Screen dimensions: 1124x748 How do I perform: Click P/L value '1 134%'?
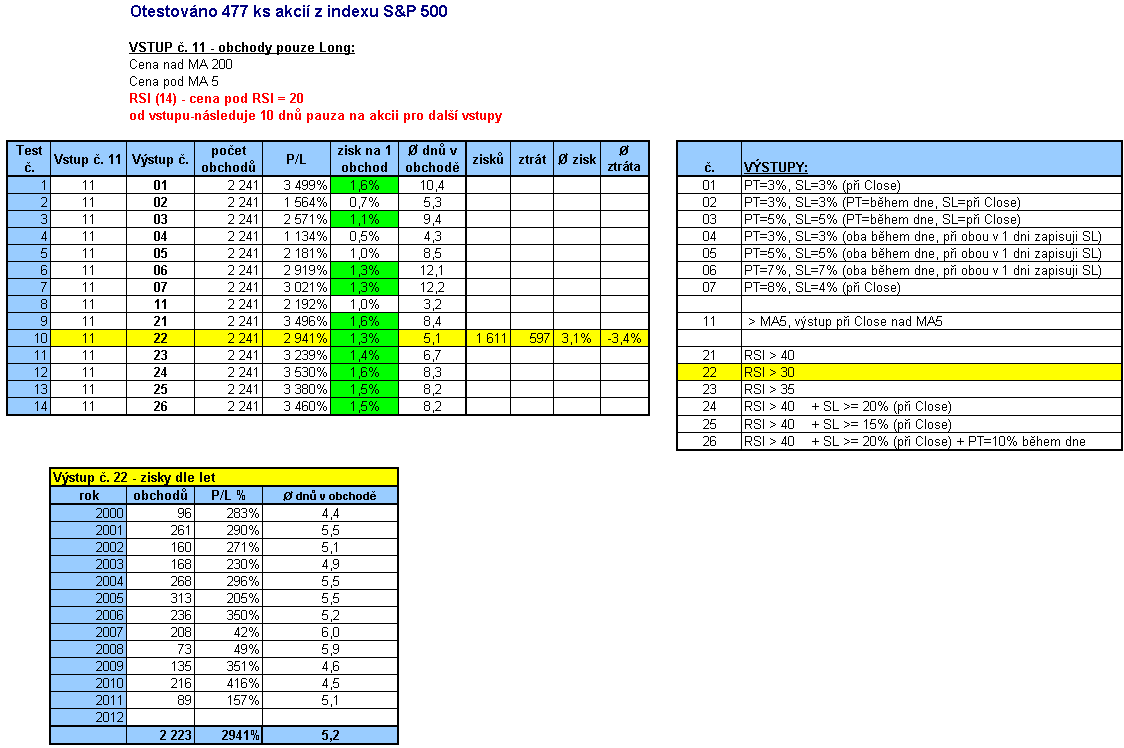click(296, 236)
